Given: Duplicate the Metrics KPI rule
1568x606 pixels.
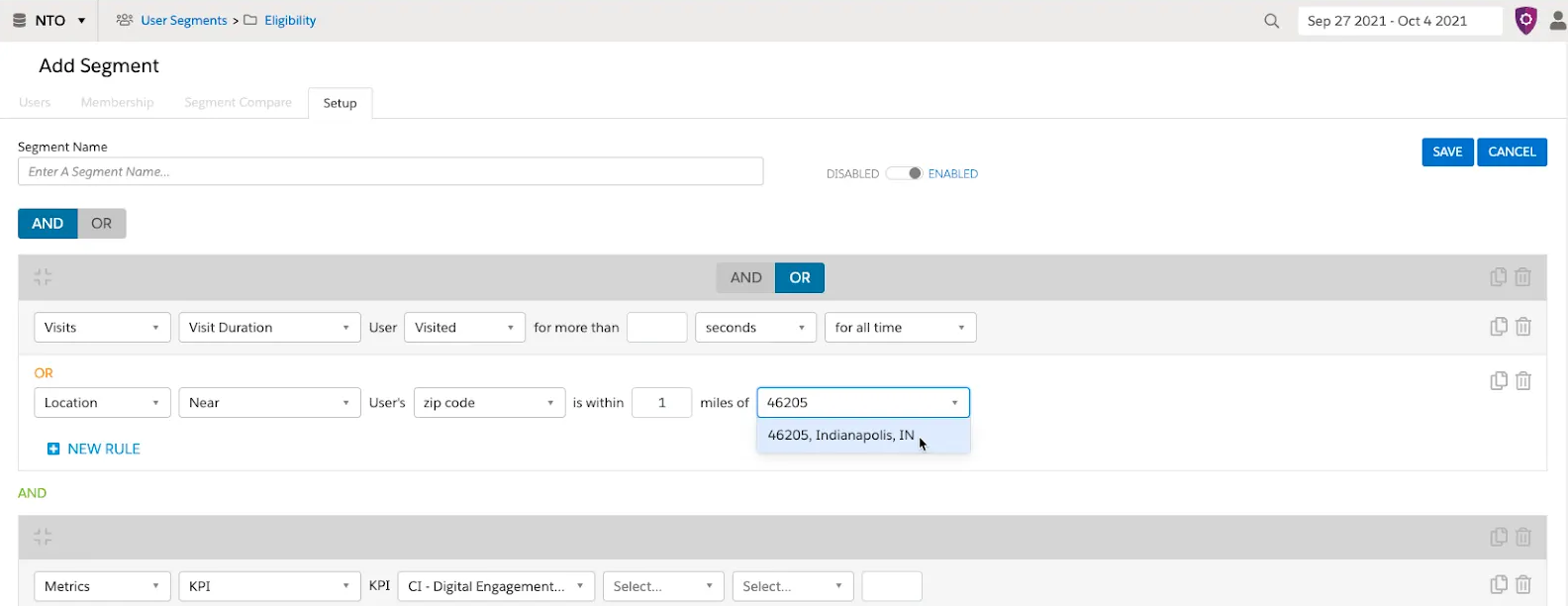Looking at the screenshot, I should pyautogui.click(x=1499, y=584).
